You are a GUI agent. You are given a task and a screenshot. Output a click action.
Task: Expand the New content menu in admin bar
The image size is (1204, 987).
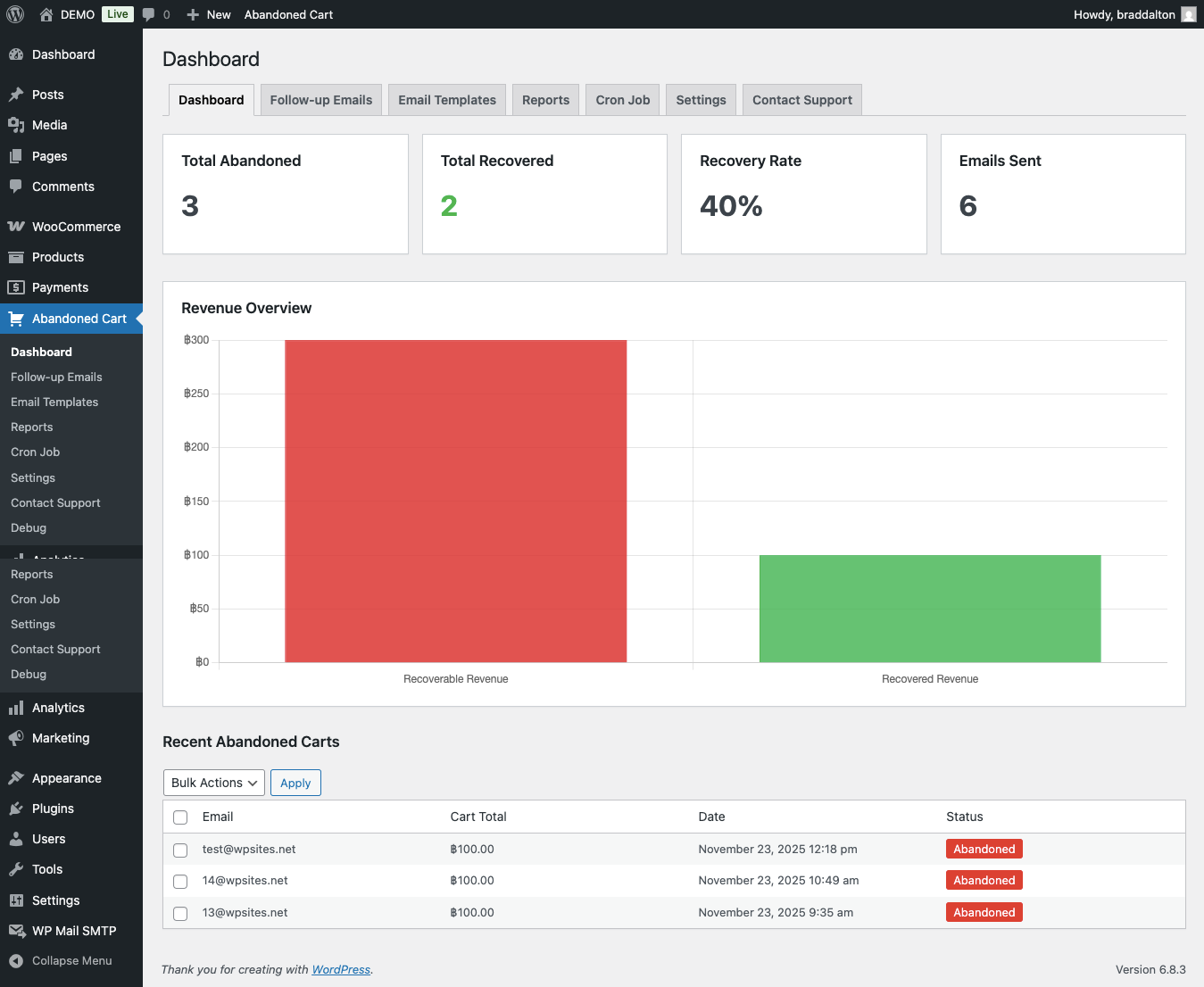[x=209, y=14]
